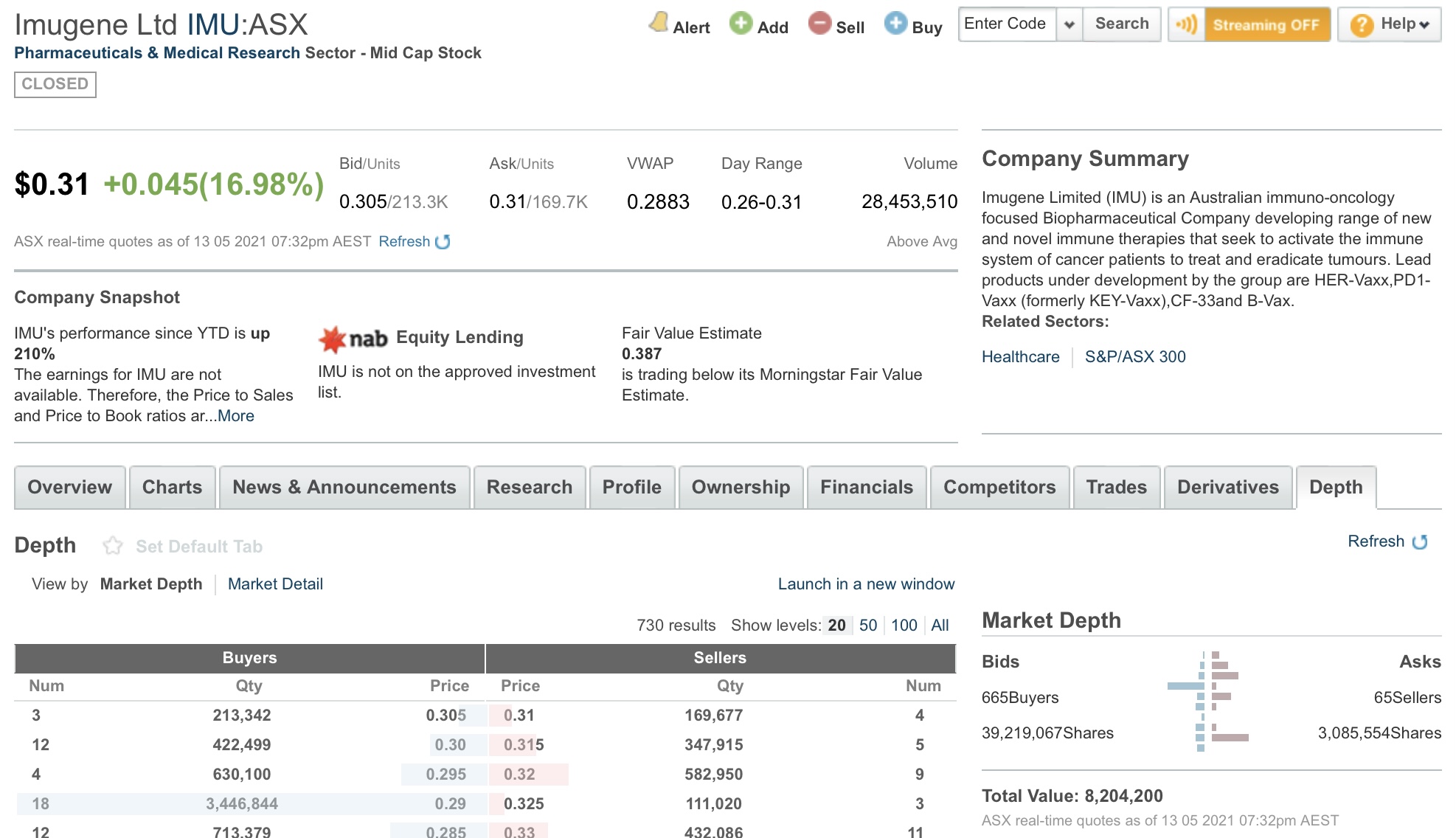1456x838 pixels.
Task: Click seller price 0.31 cell
Action: point(519,716)
